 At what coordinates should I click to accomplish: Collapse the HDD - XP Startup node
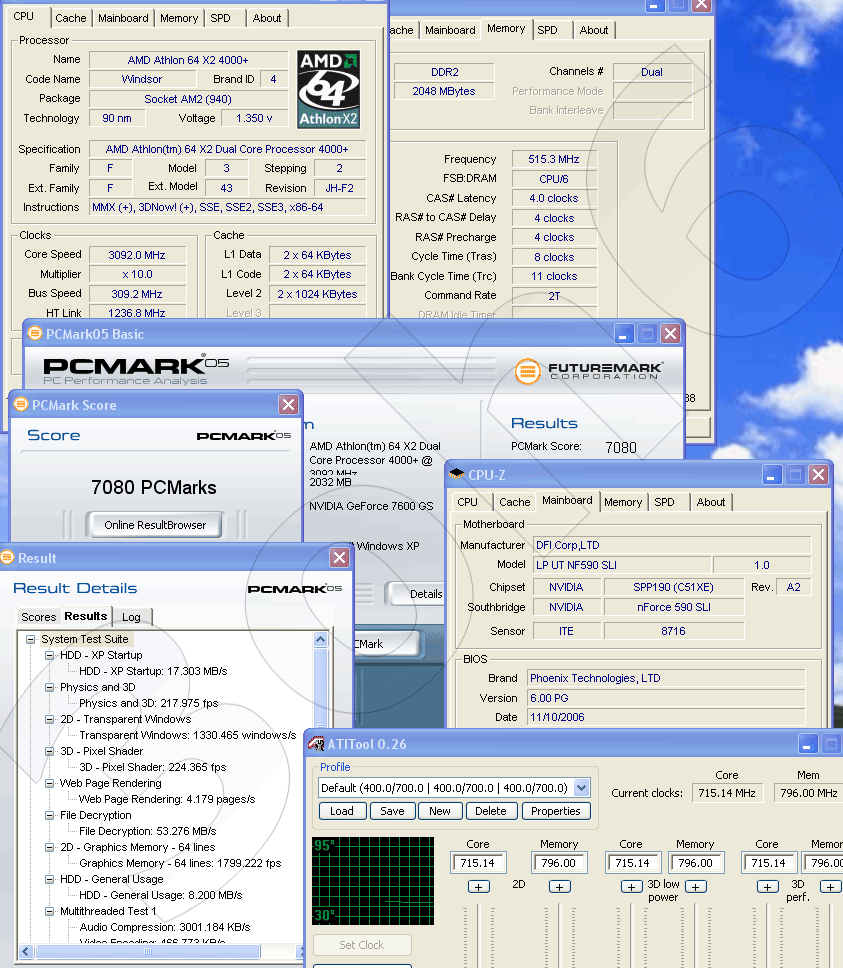tap(49, 656)
